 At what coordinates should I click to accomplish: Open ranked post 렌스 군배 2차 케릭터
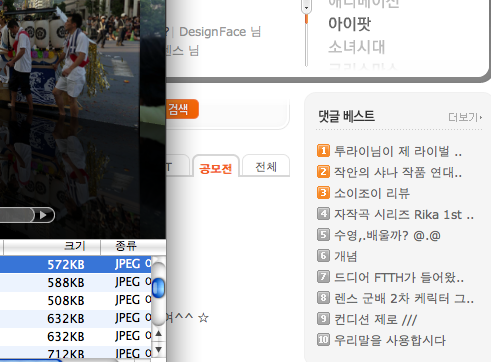[x=404, y=298]
